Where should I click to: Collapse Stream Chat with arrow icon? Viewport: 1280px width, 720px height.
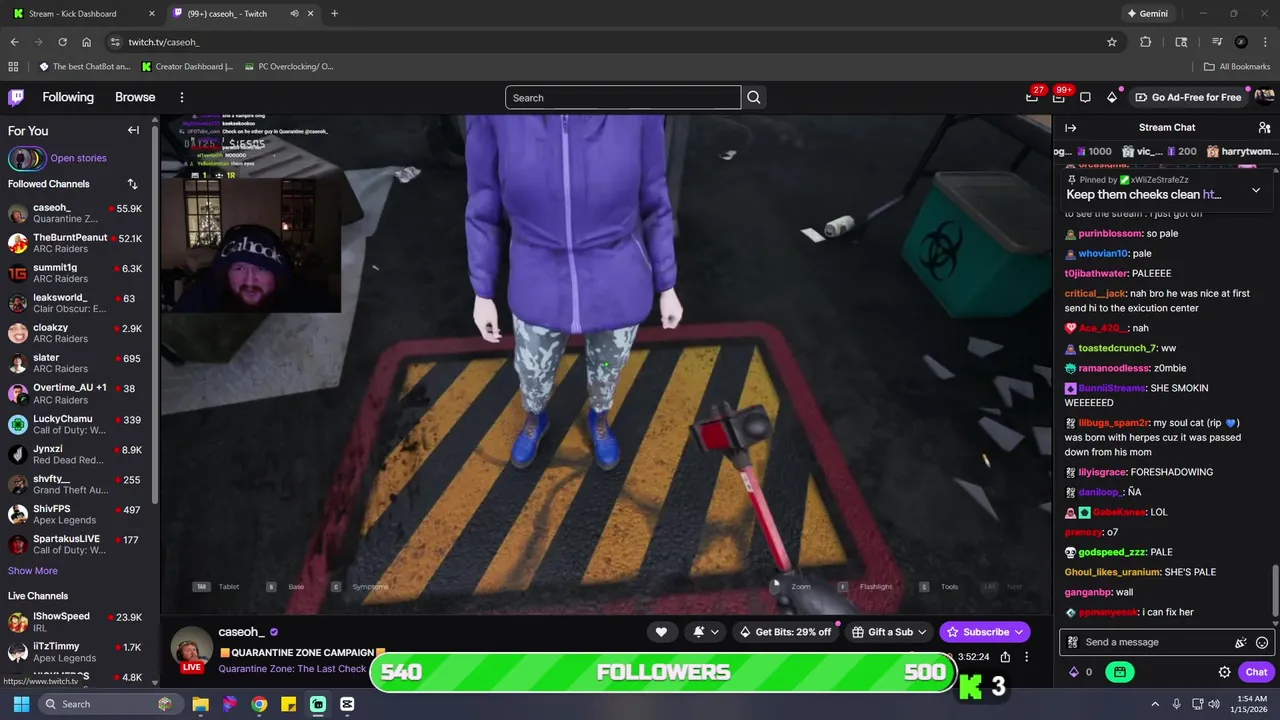click(x=1070, y=127)
